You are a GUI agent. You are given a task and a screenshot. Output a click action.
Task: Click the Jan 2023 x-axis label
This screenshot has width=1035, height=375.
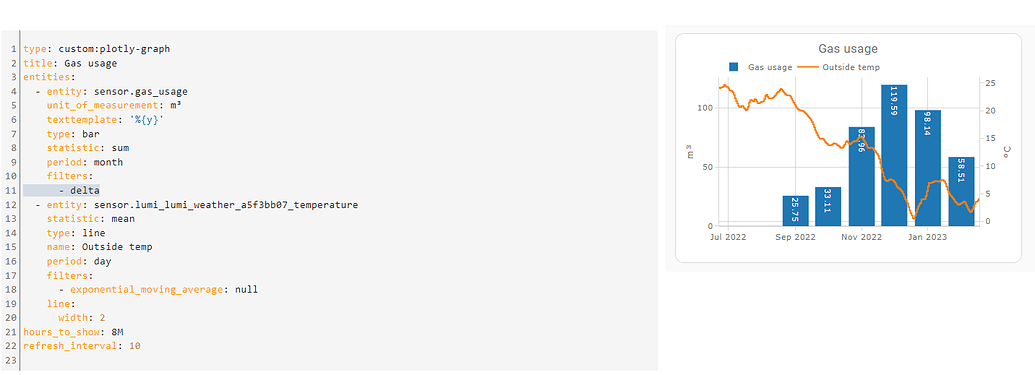point(928,237)
